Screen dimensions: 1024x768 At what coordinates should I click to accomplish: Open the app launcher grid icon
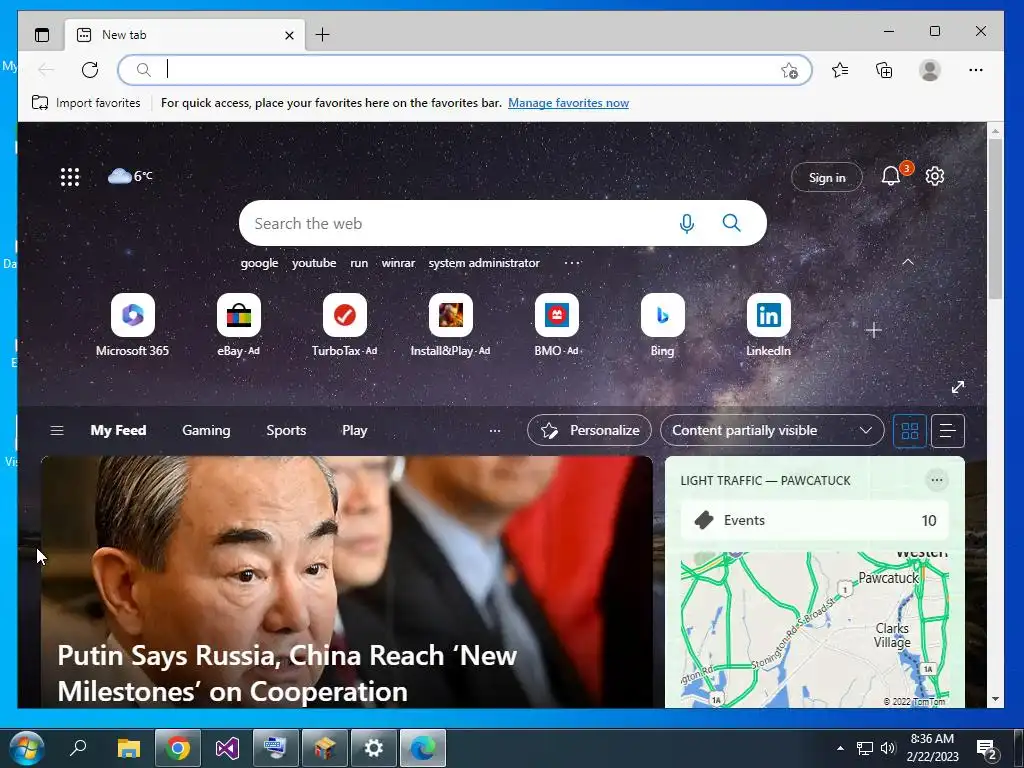pyautogui.click(x=70, y=177)
